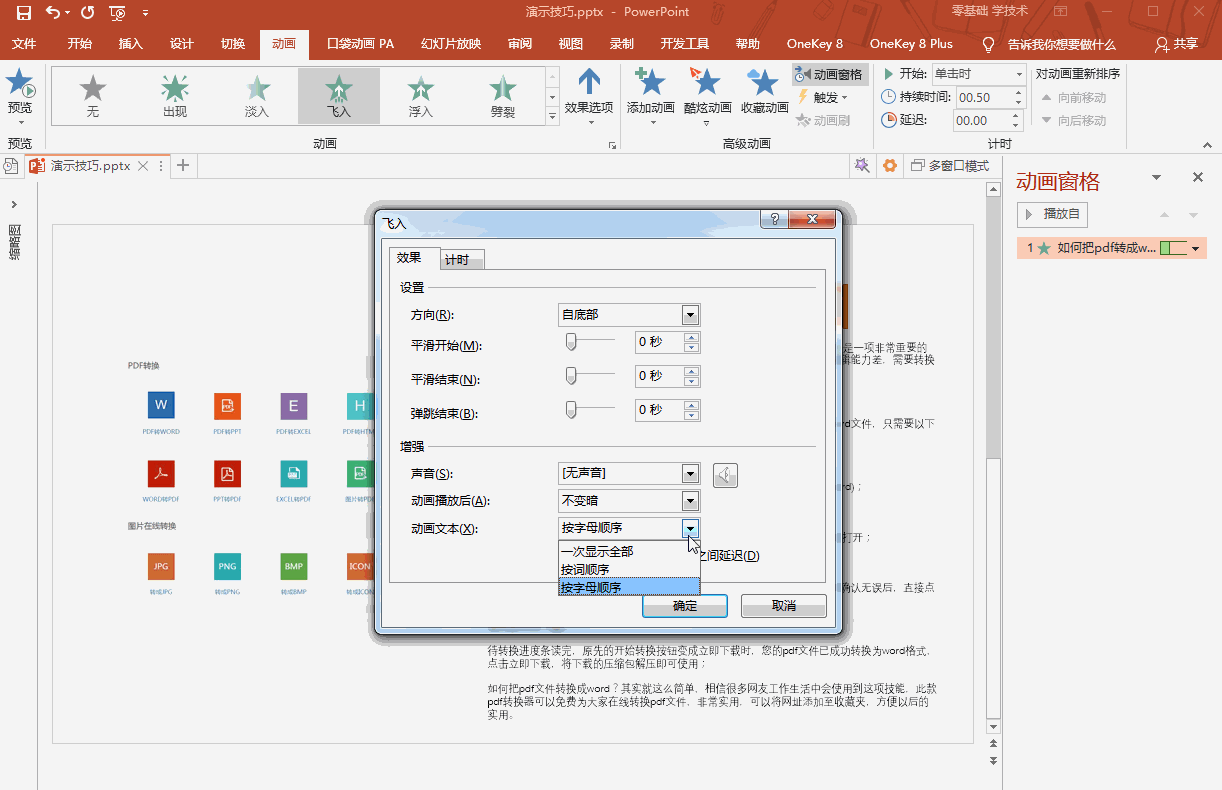The width and height of the screenshot is (1222, 790).
Task: Click the new tab plus button beside 演示技巧.pptx
Action: [x=183, y=166]
